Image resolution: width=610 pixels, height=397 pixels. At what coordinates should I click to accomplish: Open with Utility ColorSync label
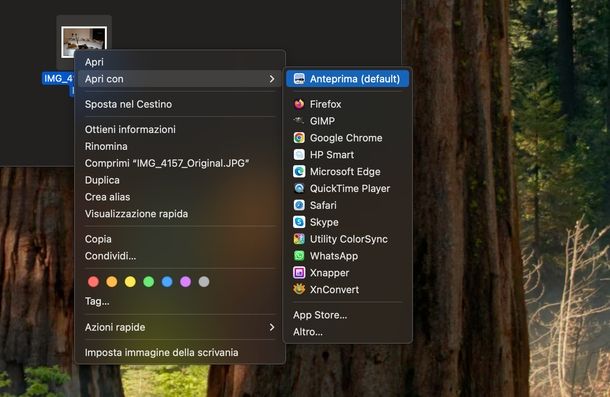point(349,239)
